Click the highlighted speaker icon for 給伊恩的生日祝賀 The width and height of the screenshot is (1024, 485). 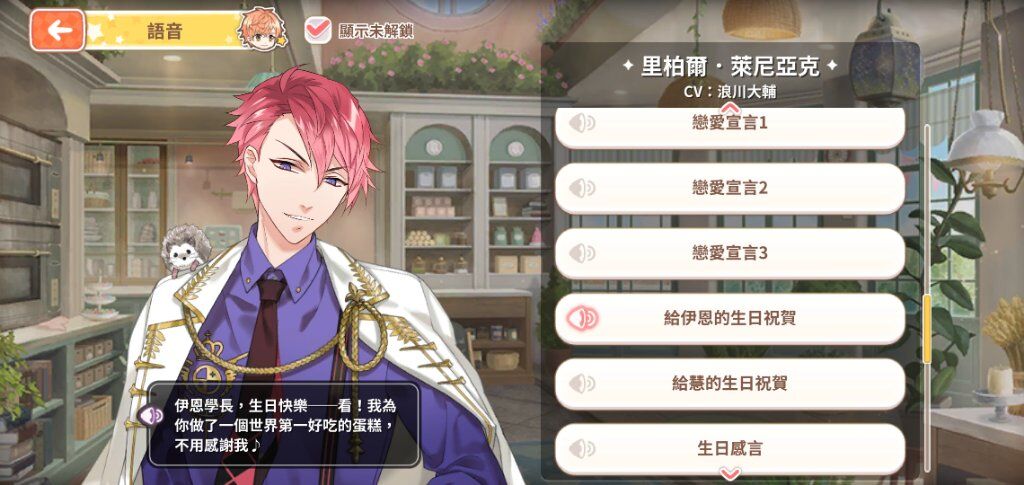coord(582,319)
